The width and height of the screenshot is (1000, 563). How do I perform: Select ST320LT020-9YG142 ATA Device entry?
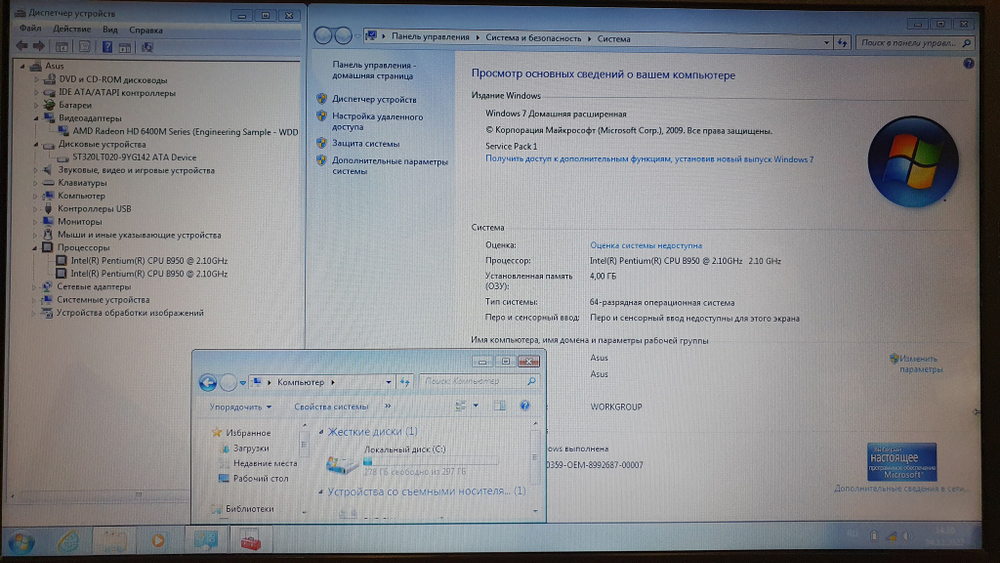134,157
